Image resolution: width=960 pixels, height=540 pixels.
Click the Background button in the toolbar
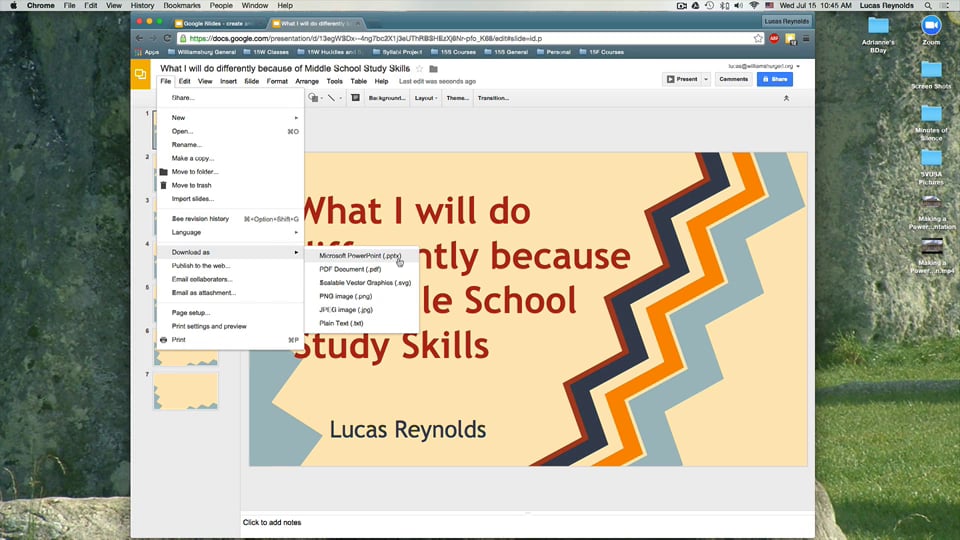pos(387,98)
